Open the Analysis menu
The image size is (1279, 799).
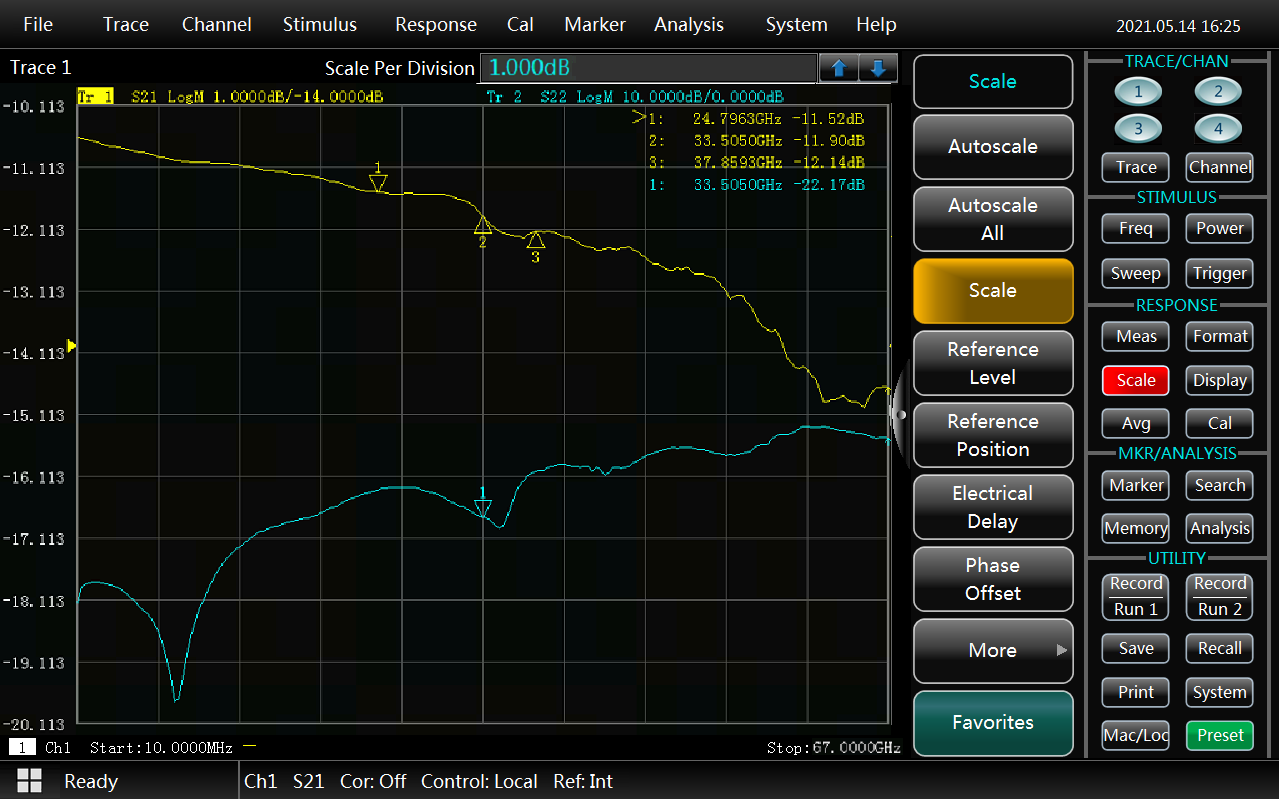pos(688,25)
